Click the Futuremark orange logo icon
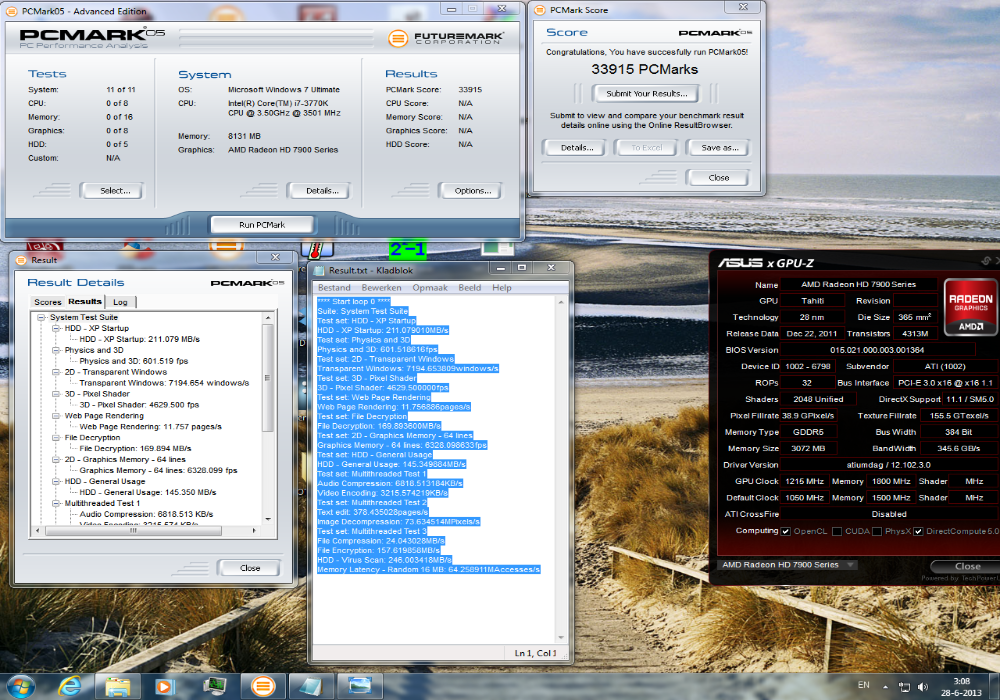Screen dimensions: 1000x700 point(397,39)
